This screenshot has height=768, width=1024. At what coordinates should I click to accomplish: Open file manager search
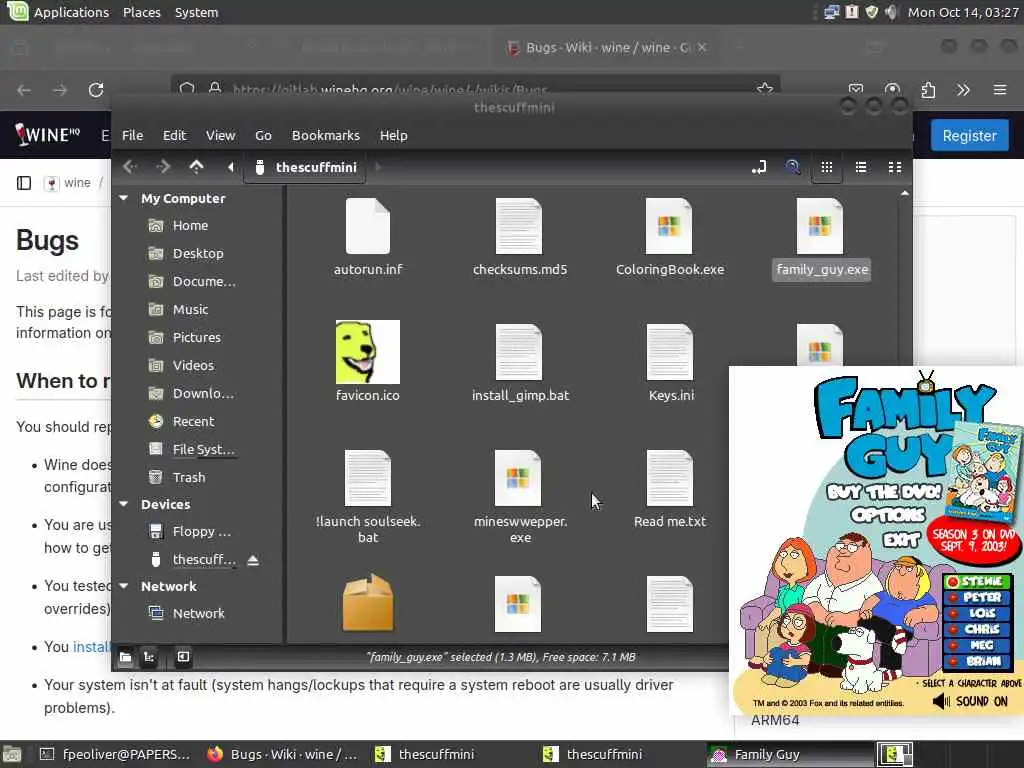[793, 168]
